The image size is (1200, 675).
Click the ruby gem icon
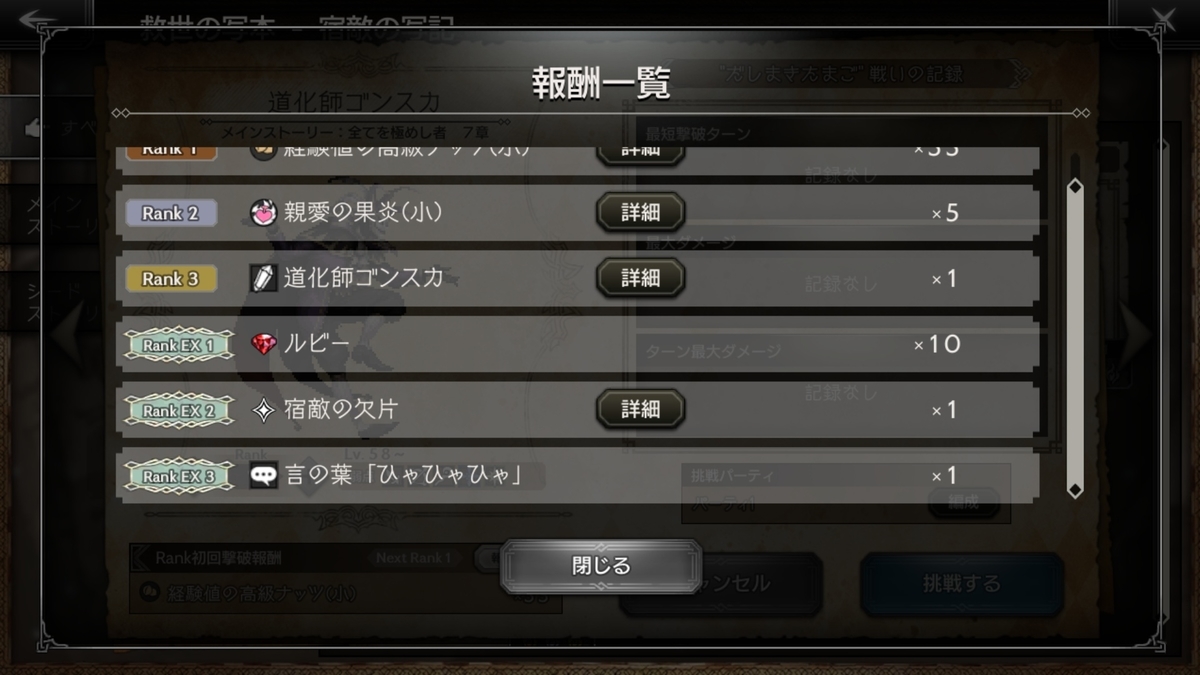[x=263, y=344]
